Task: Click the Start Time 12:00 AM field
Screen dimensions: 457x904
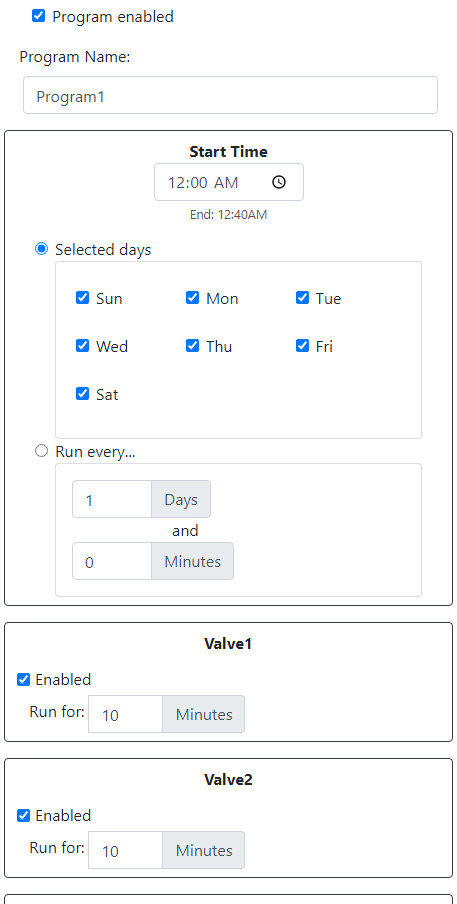Action: coord(229,182)
